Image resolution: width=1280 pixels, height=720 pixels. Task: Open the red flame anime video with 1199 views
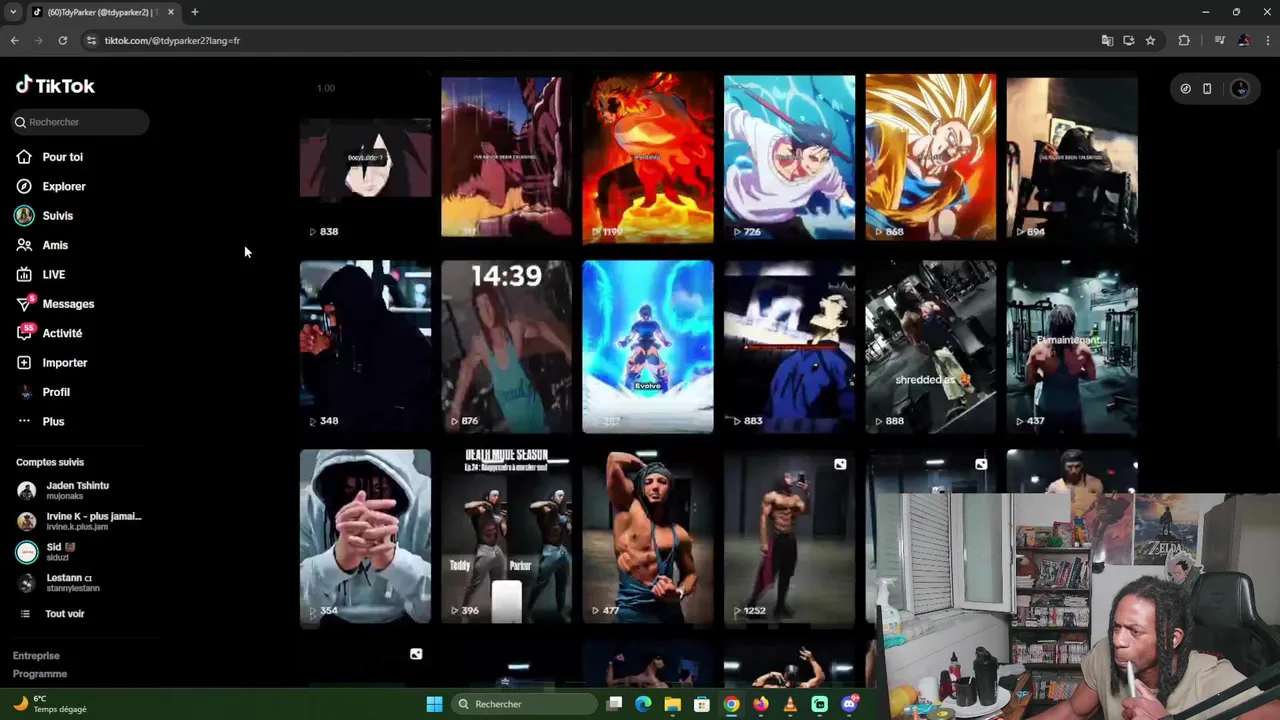tap(648, 158)
